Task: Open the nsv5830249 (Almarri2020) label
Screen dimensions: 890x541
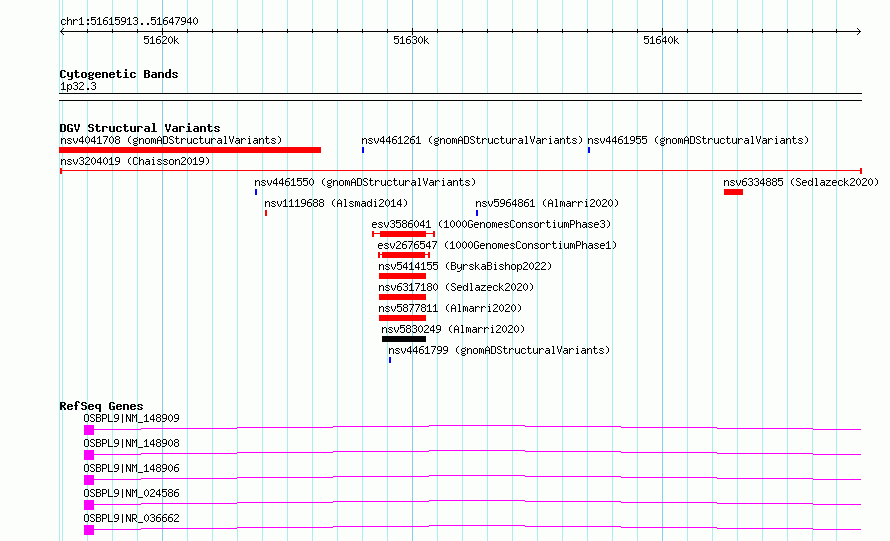Action: (454, 329)
